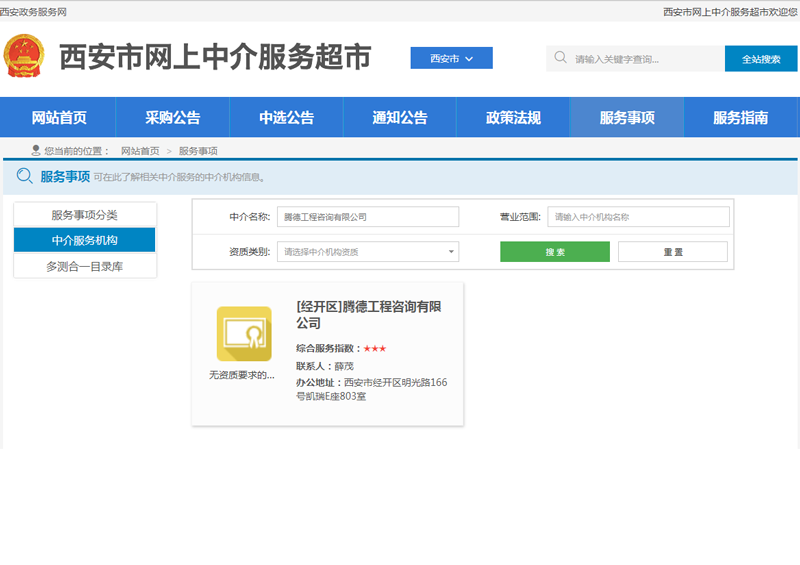Open the 政策法规 navigation tab
800x565 pixels.
513,118
